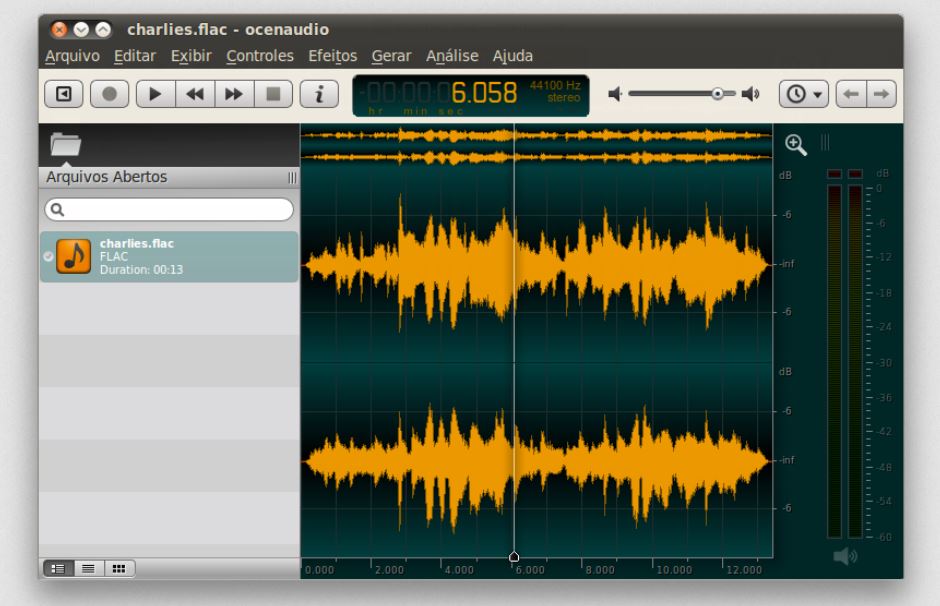Switch to compact list view
Image resolution: width=940 pixels, height=606 pixels.
89,568
